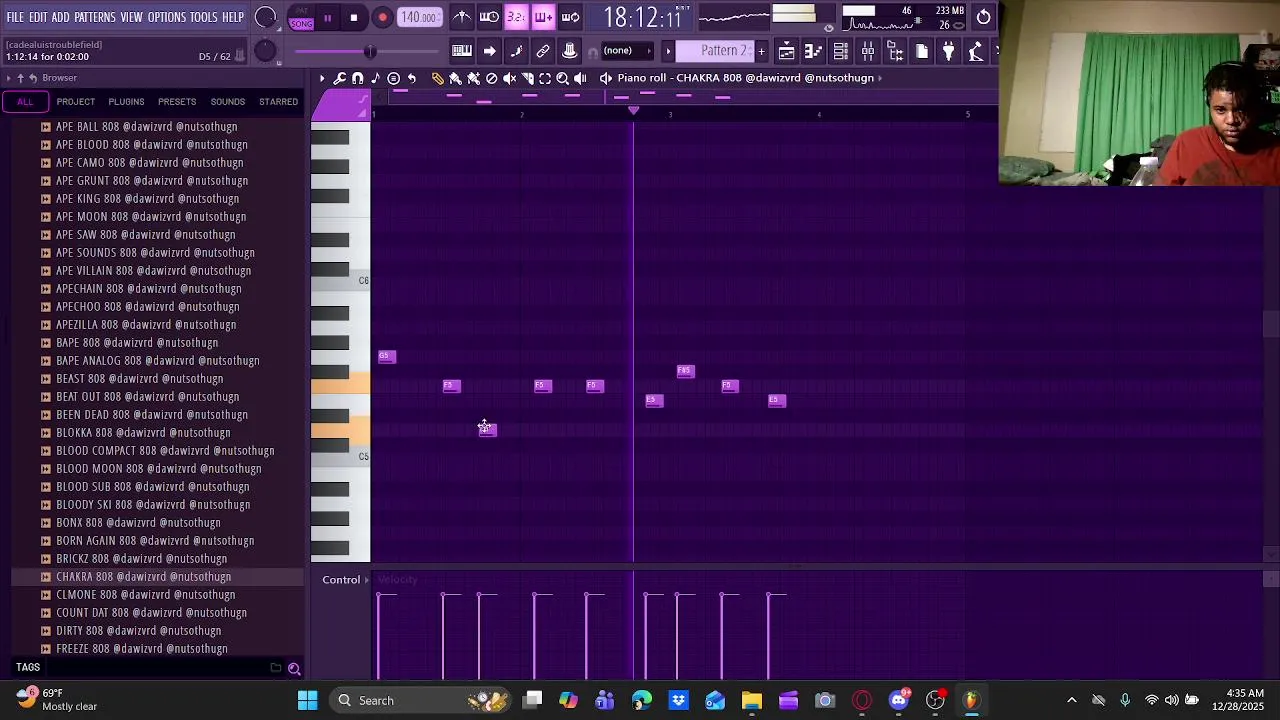Click the G5 note in piano roll
This screenshot has height=720, width=1280.
click(x=387, y=356)
